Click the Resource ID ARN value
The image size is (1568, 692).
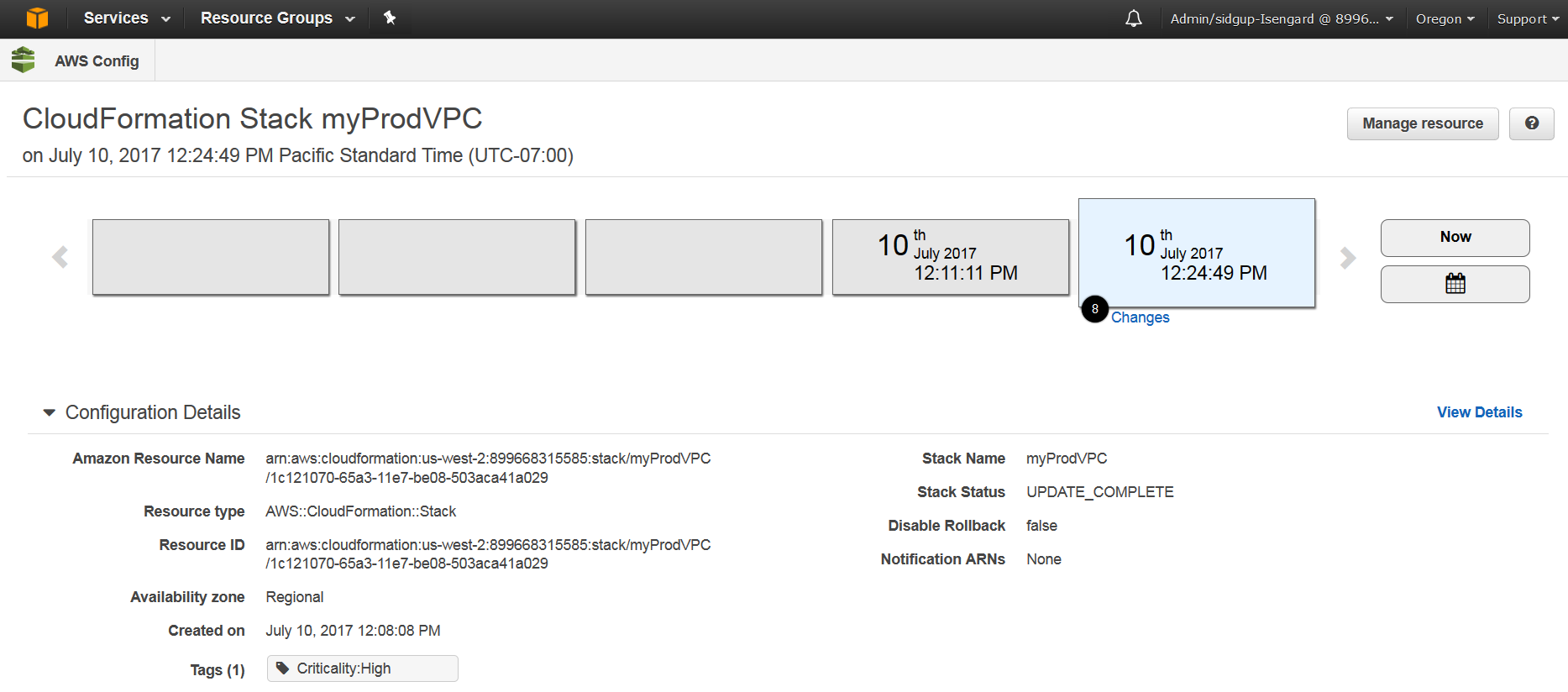click(x=488, y=554)
